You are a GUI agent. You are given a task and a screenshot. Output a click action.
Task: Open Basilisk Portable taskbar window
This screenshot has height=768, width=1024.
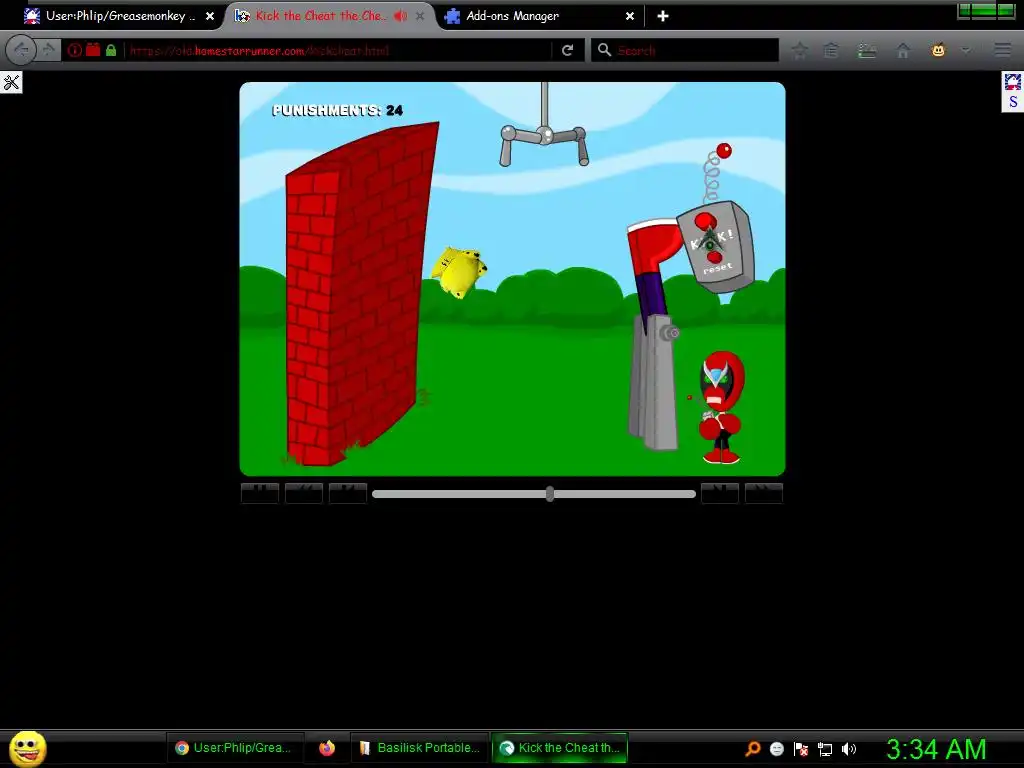pyautogui.click(x=419, y=748)
